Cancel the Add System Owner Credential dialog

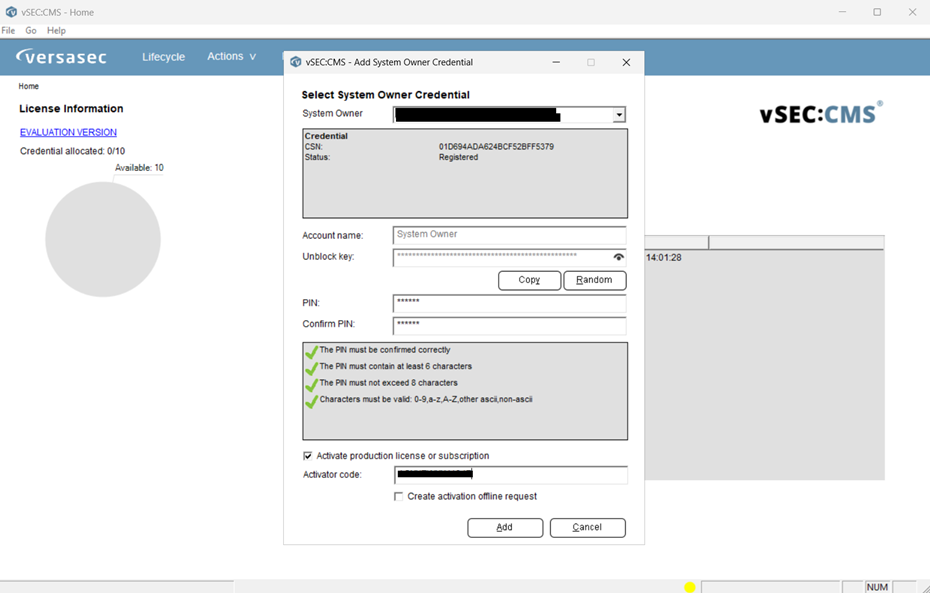pos(587,527)
